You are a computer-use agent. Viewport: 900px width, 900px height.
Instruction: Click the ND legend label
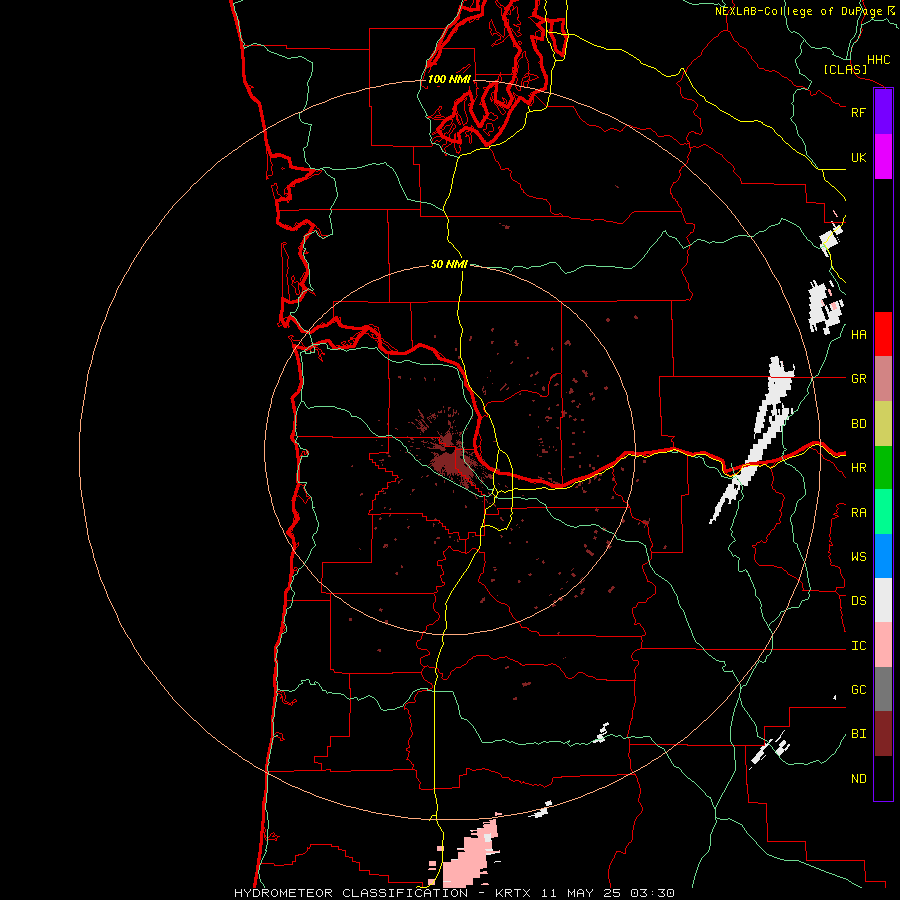[x=858, y=779]
